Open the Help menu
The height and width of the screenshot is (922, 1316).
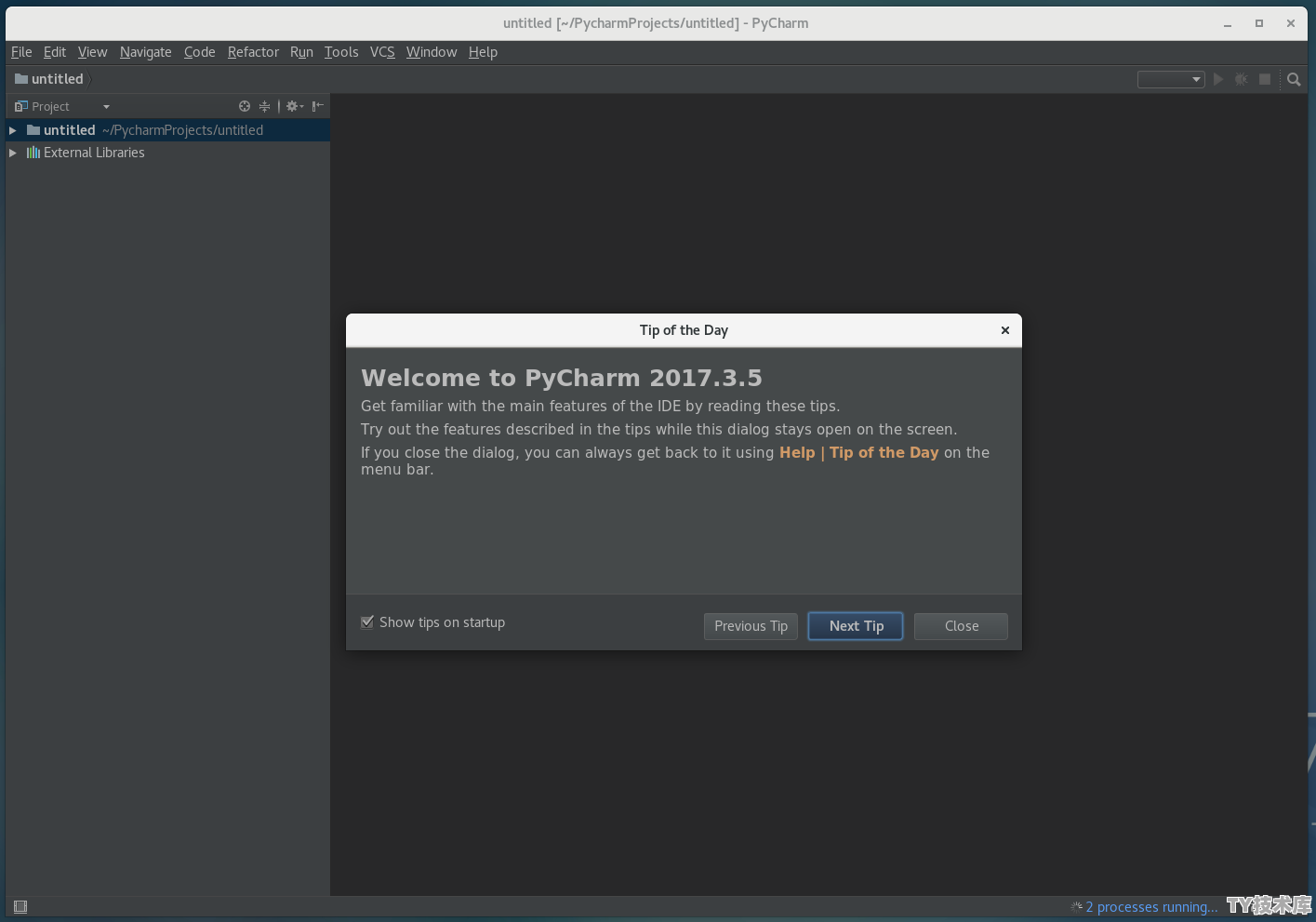[x=483, y=52]
